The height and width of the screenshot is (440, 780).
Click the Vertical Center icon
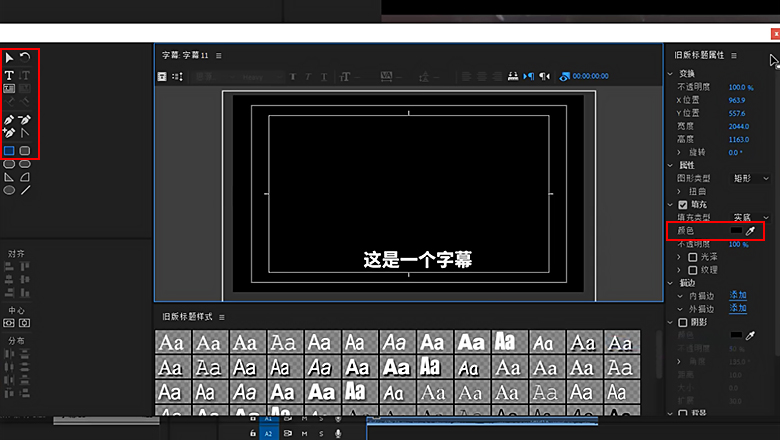click(x=24, y=323)
